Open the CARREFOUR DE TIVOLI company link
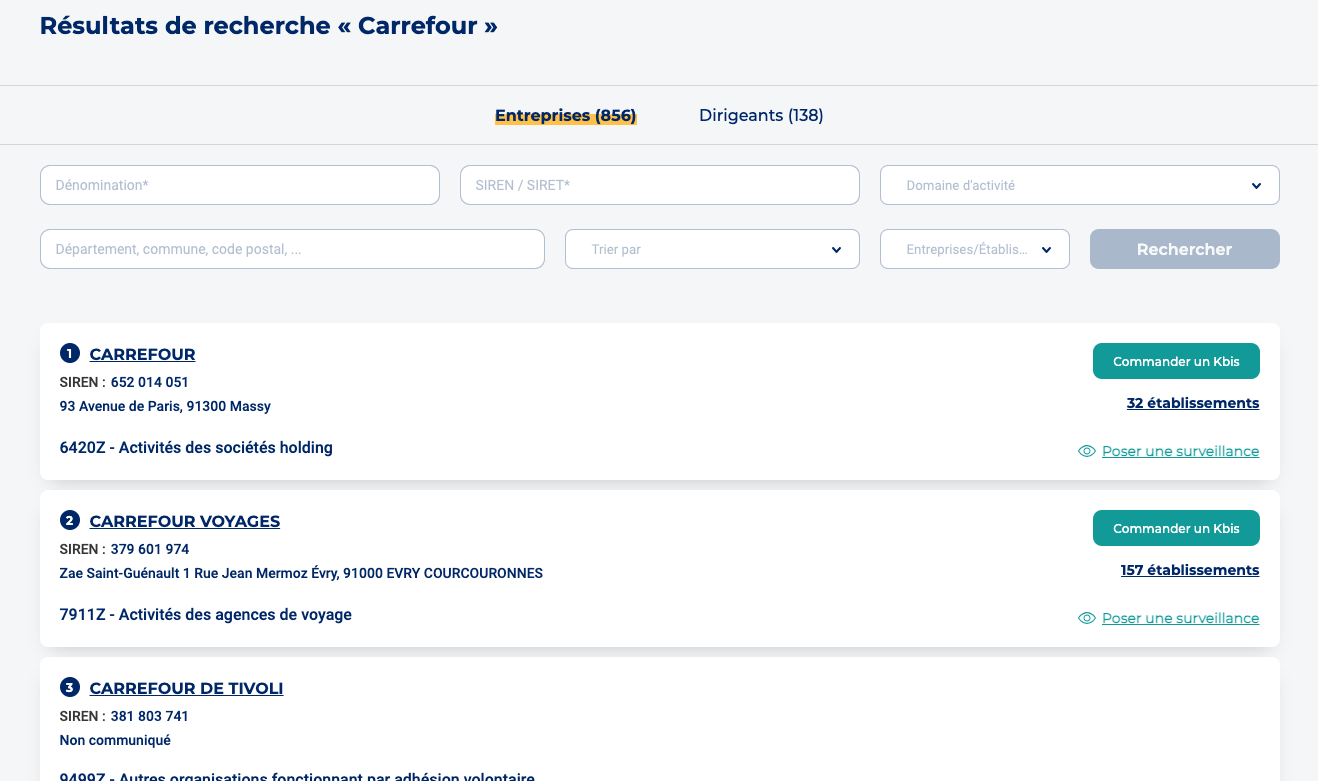 coord(187,688)
